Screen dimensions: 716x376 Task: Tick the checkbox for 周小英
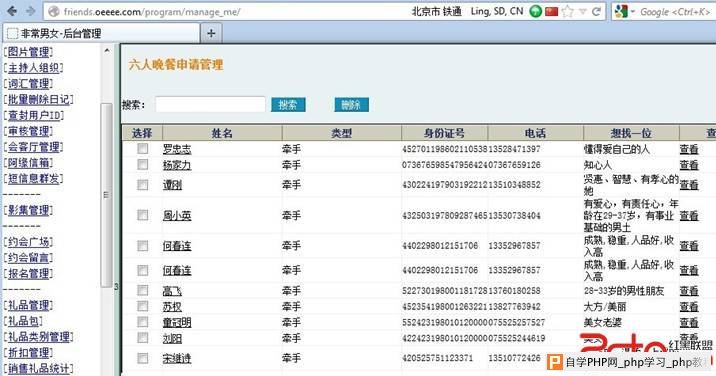click(142, 215)
